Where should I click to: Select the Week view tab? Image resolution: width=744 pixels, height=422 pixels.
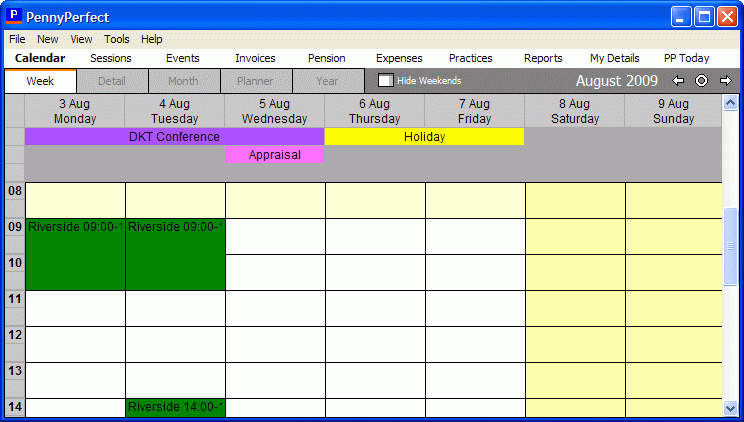pos(40,81)
